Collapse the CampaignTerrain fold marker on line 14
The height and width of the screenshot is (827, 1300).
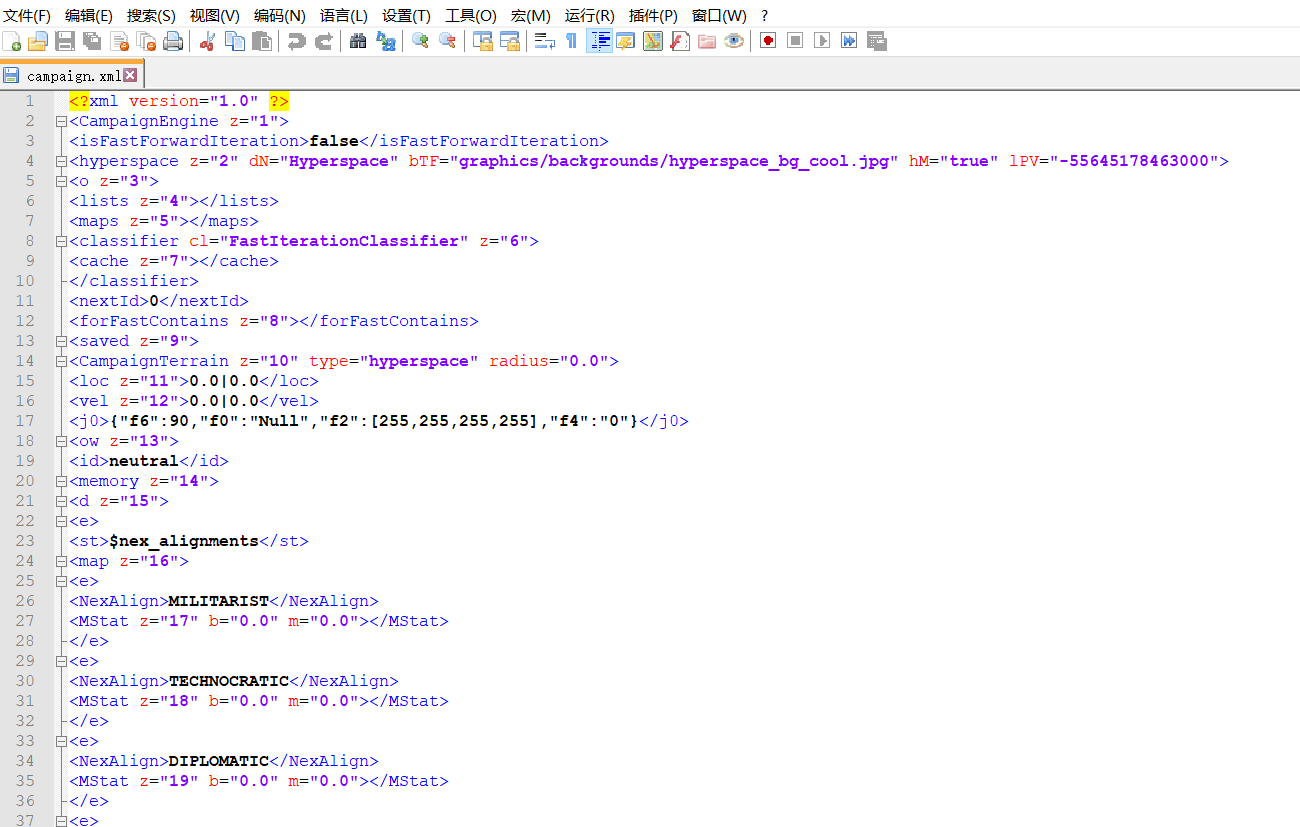tap(61, 361)
